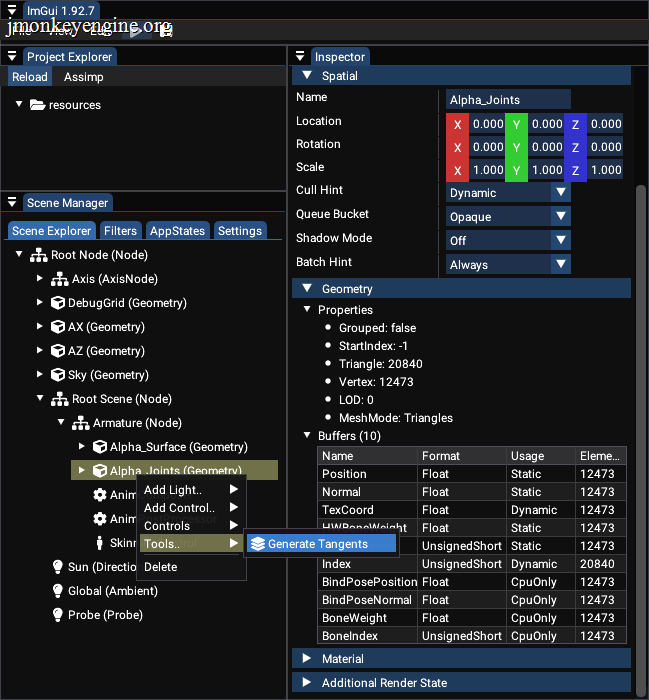Collapse the Properties tree node
Viewport: 649px width, 700px height.
click(x=307, y=309)
